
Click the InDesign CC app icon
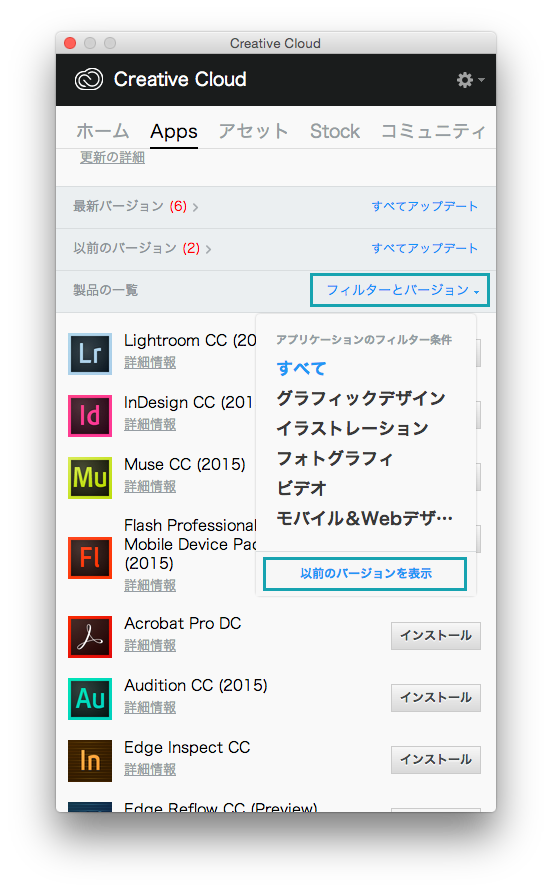[90, 416]
